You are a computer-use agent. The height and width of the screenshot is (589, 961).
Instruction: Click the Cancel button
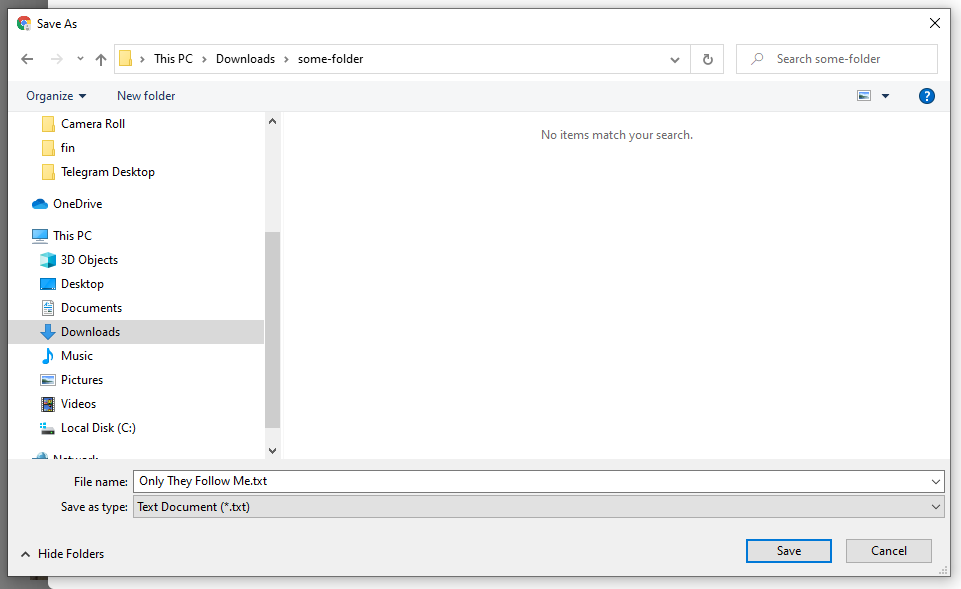pyautogui.click(x=889, y=551)
